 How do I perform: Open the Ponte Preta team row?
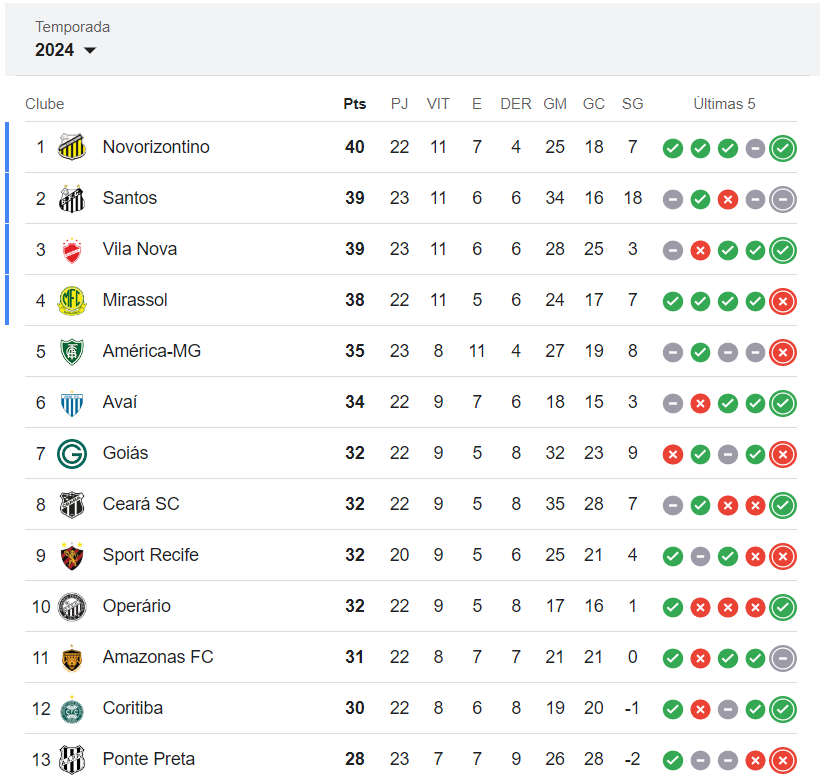[x=149, y=759]
